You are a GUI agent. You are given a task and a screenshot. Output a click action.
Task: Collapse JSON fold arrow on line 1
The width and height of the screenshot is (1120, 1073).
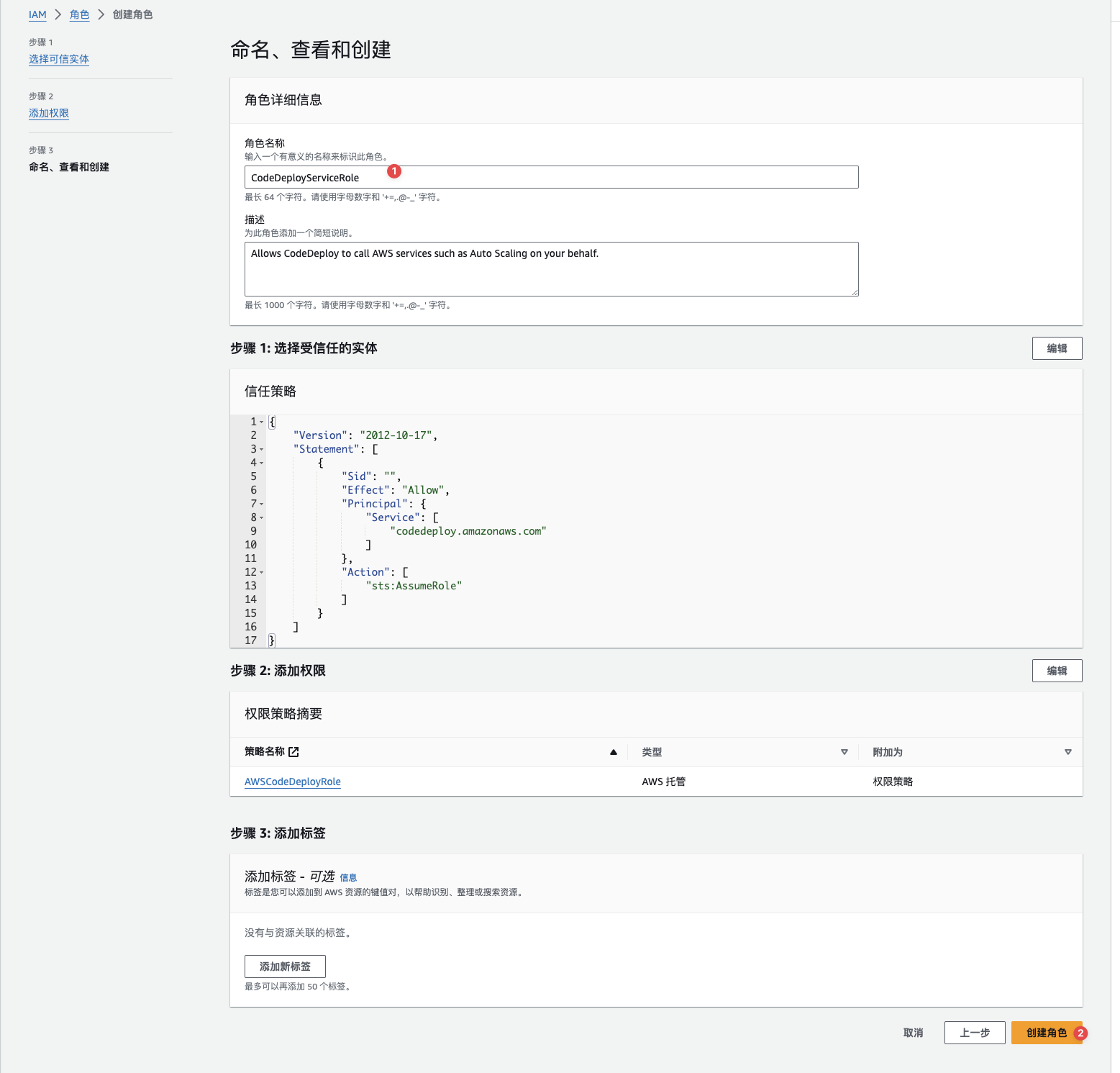[262, 422]
